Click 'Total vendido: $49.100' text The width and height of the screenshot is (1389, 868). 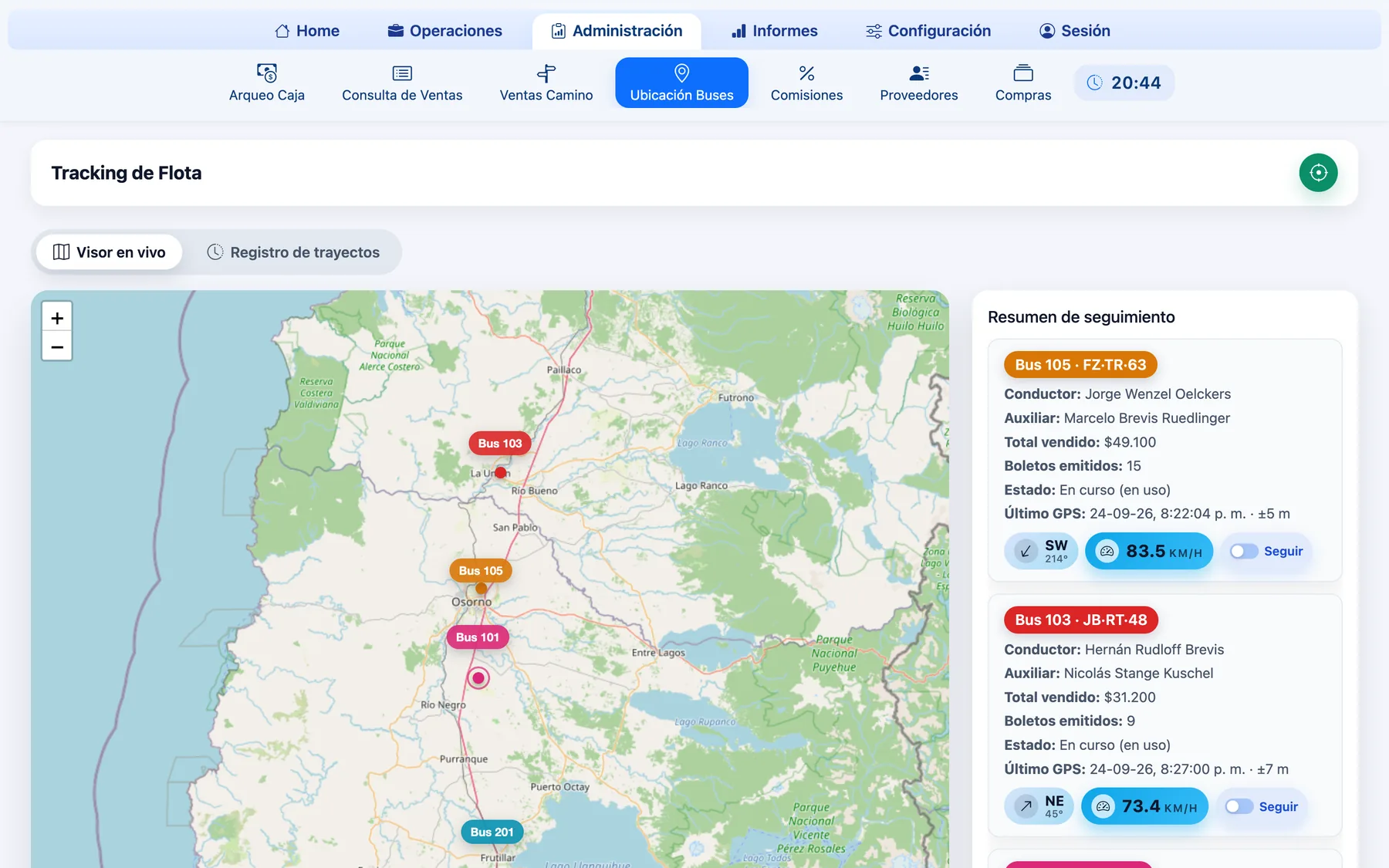click(1080, 442)
